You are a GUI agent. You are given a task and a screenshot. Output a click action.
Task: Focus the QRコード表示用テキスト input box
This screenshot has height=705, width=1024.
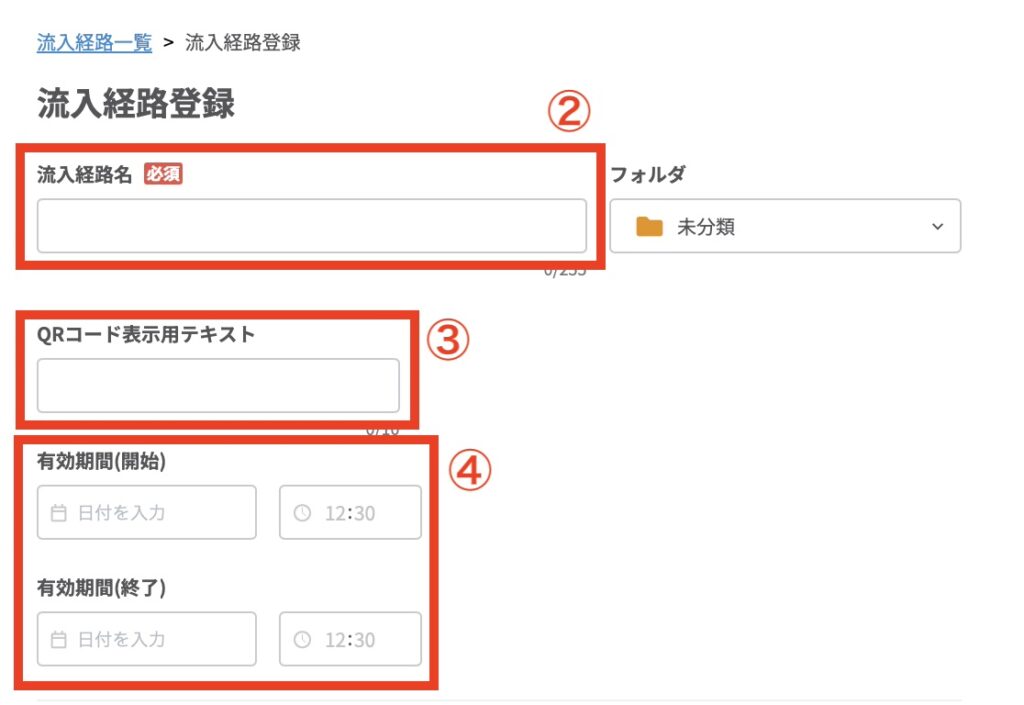coord(218,386)
